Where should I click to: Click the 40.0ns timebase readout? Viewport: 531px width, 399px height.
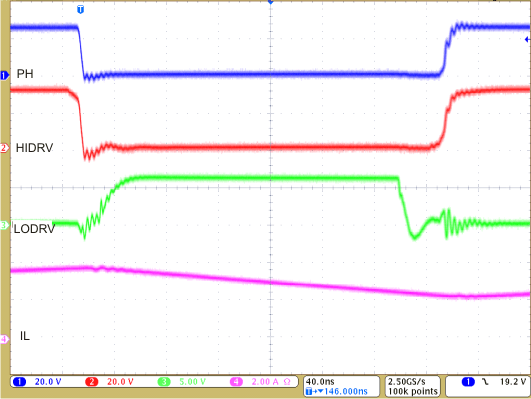click(x=320, y=382)
